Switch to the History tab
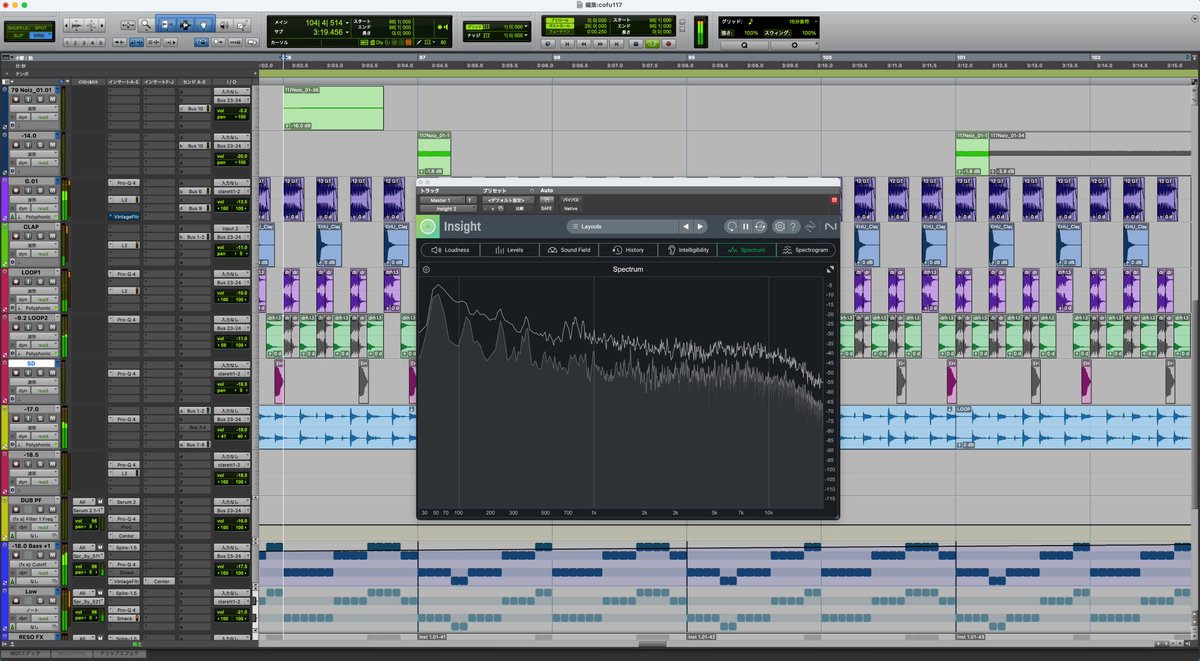 click(628, 250)
